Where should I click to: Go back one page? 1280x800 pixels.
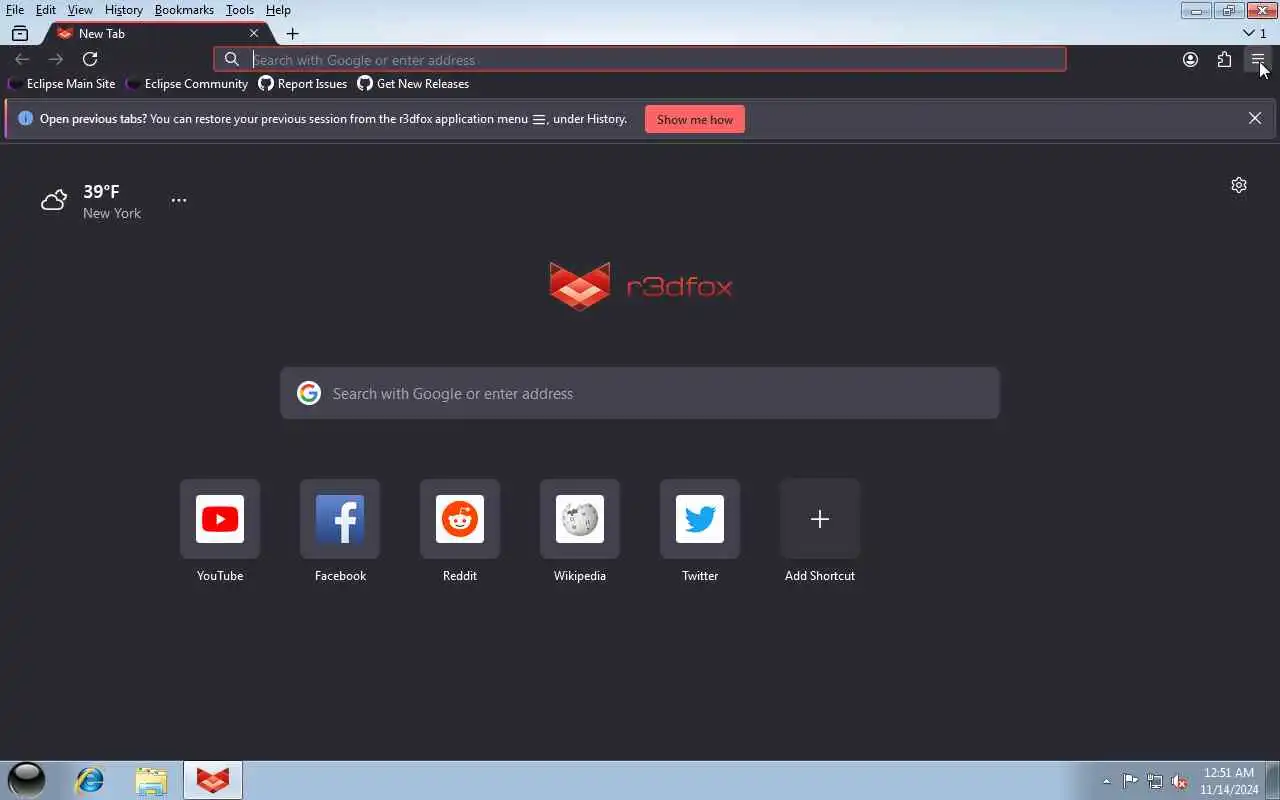22,60
